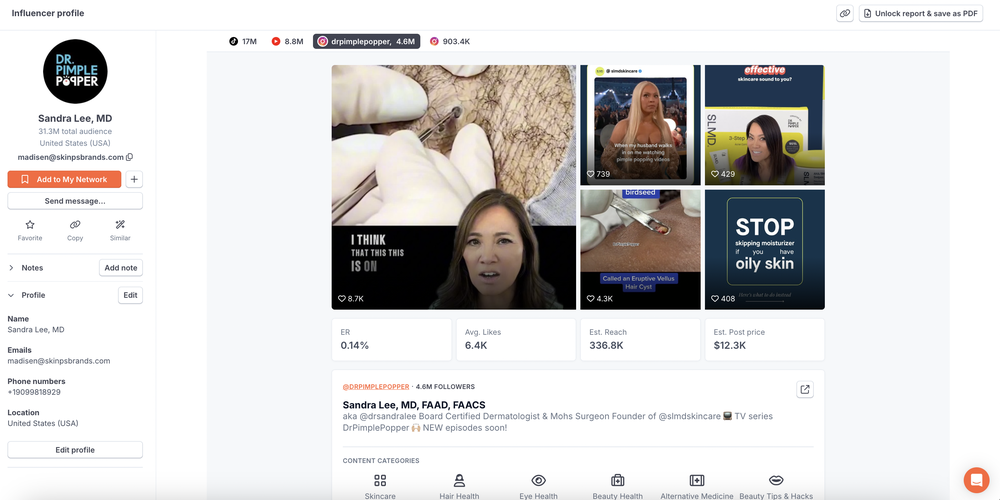Click the Sandra Lee, MD, FAAD, FAACS heading
The width and height of the screenshot is (1000, 500).
[x=414, y=405]
